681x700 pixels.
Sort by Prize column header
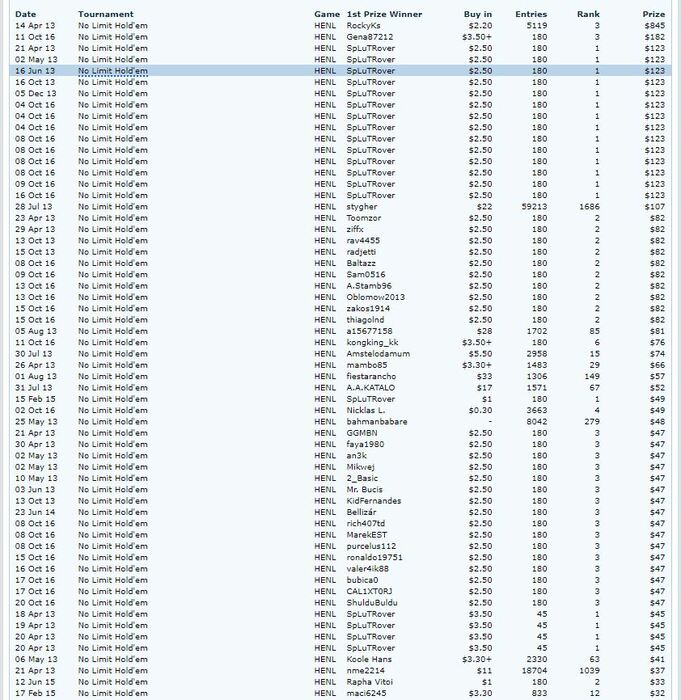pyautogui.click(x=654, y=14)
